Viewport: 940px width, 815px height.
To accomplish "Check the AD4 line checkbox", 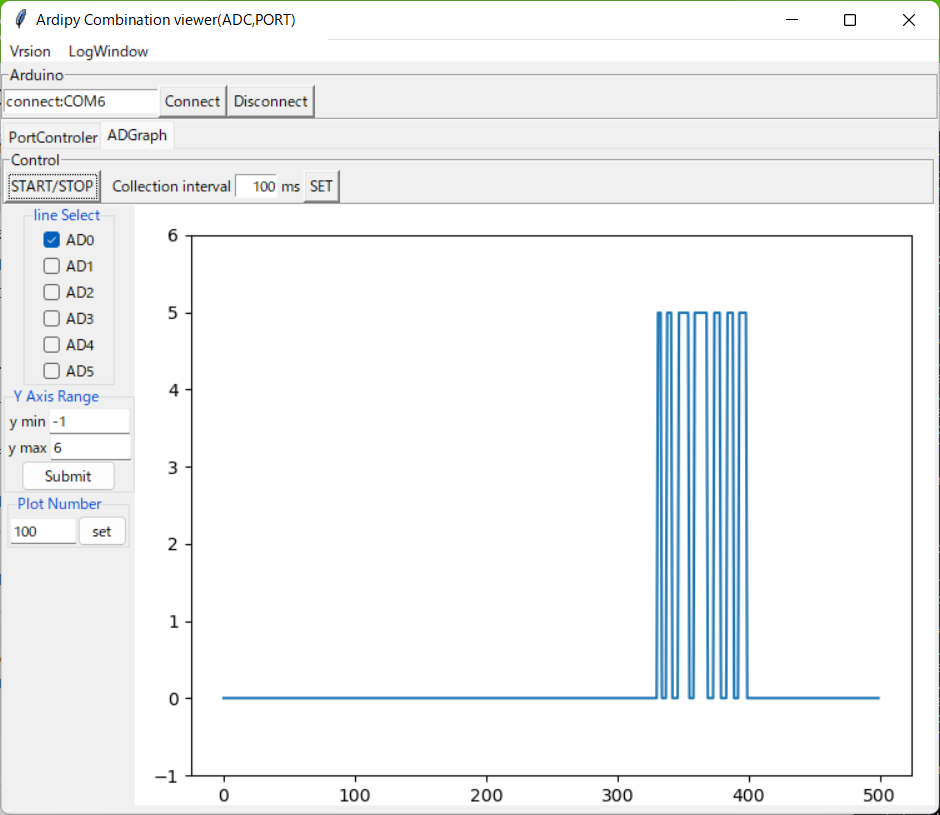I will tap(52, 345).
